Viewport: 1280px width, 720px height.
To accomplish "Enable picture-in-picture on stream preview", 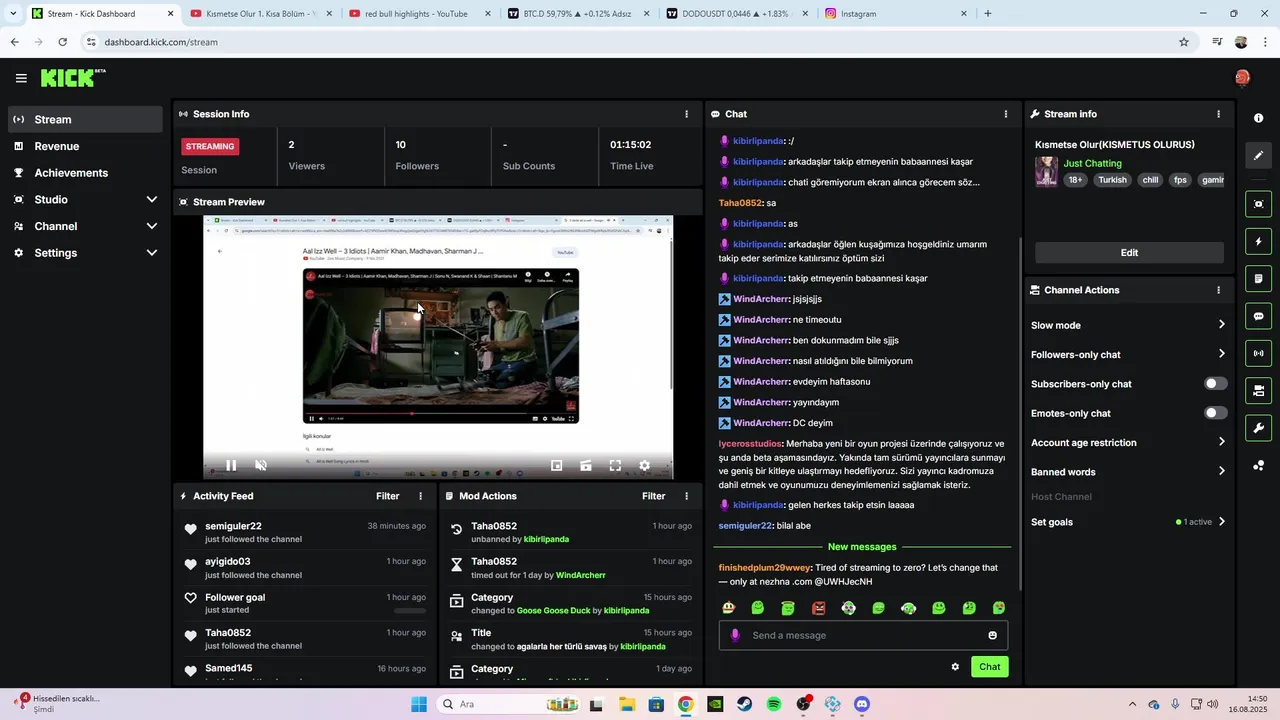I will pyautogui.click(x=557, y=465).
